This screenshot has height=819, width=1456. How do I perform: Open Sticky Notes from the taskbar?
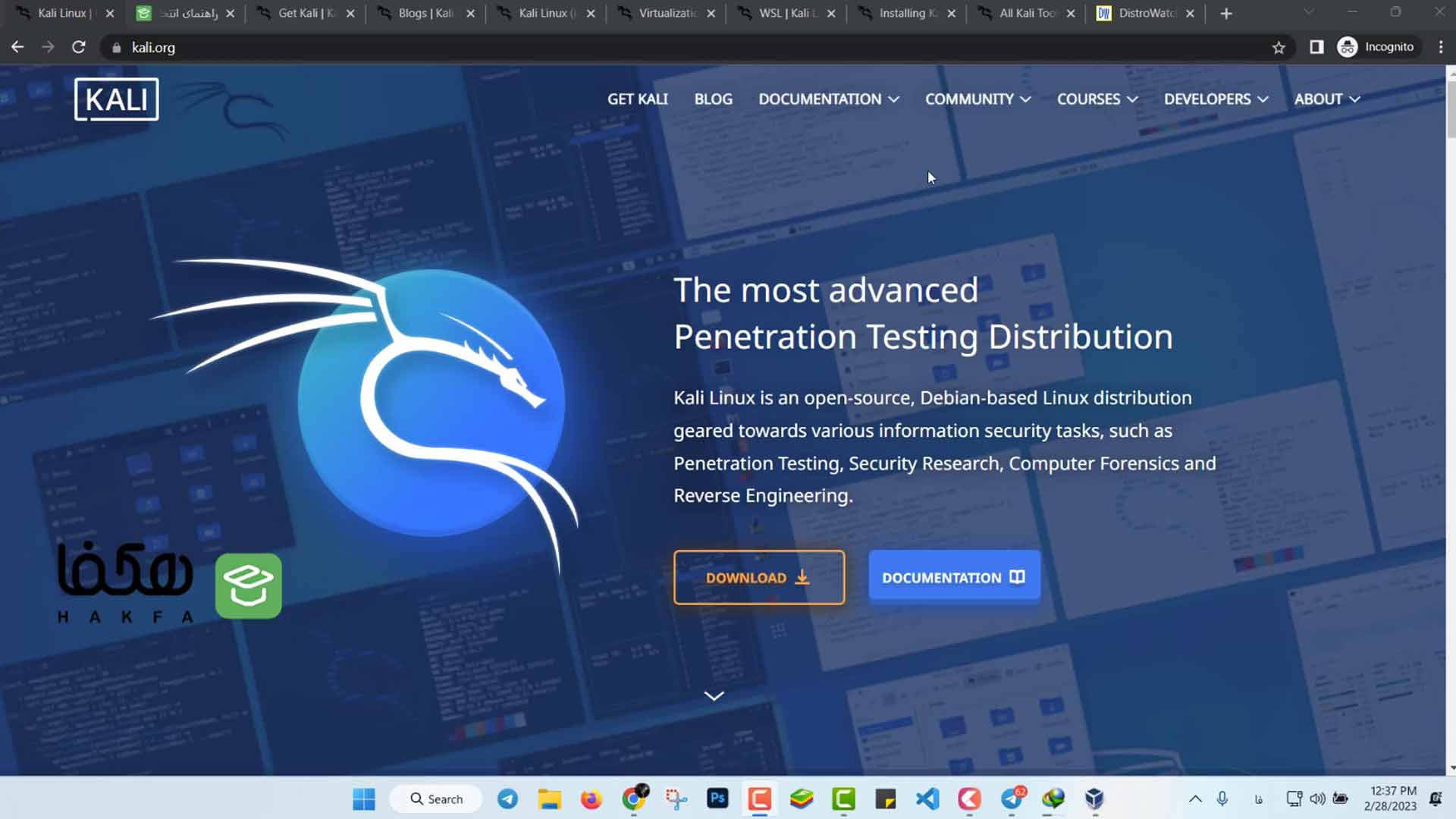[x=885, y=799]
